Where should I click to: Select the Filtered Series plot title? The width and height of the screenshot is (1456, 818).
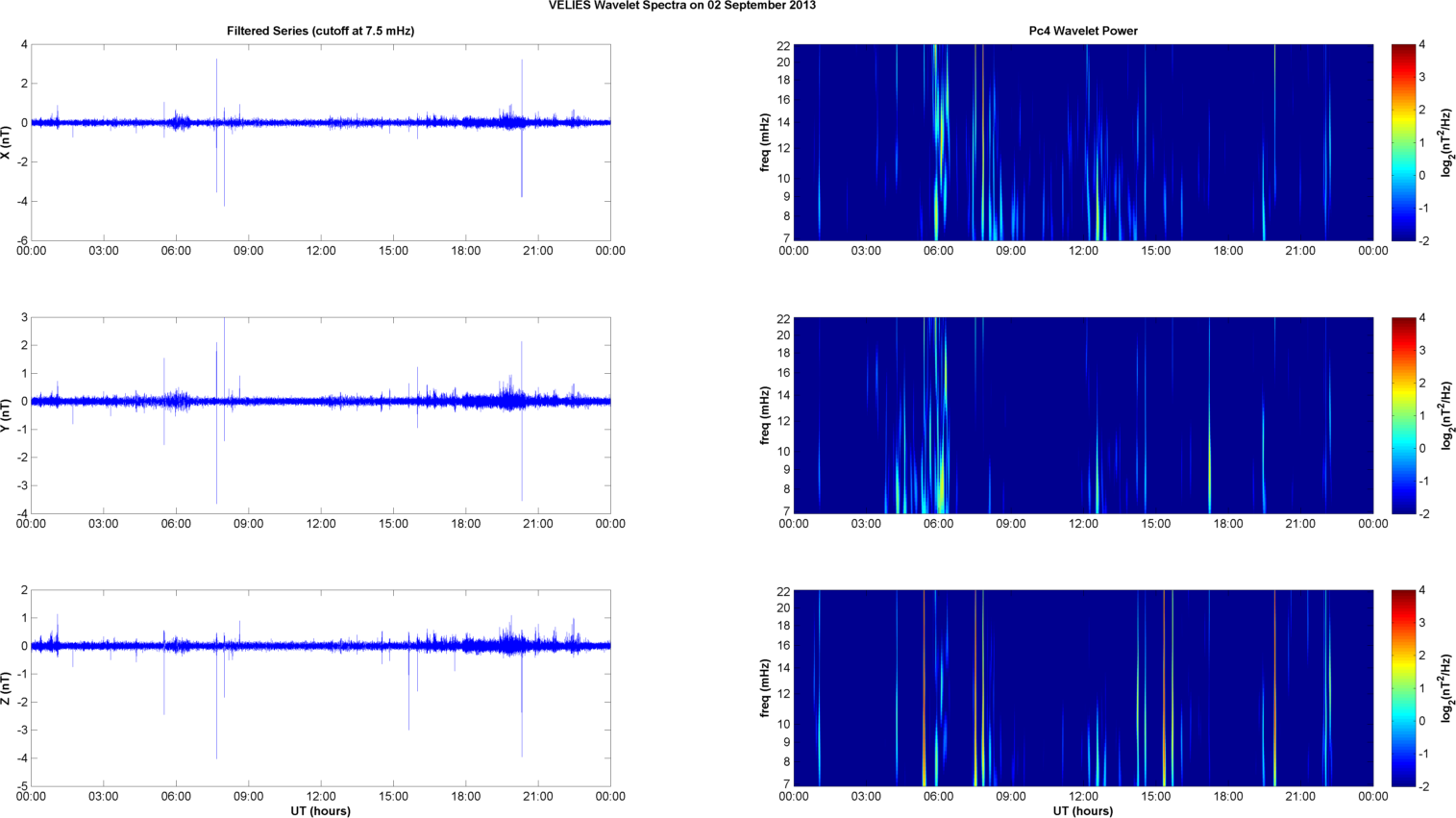coord(320,31)
